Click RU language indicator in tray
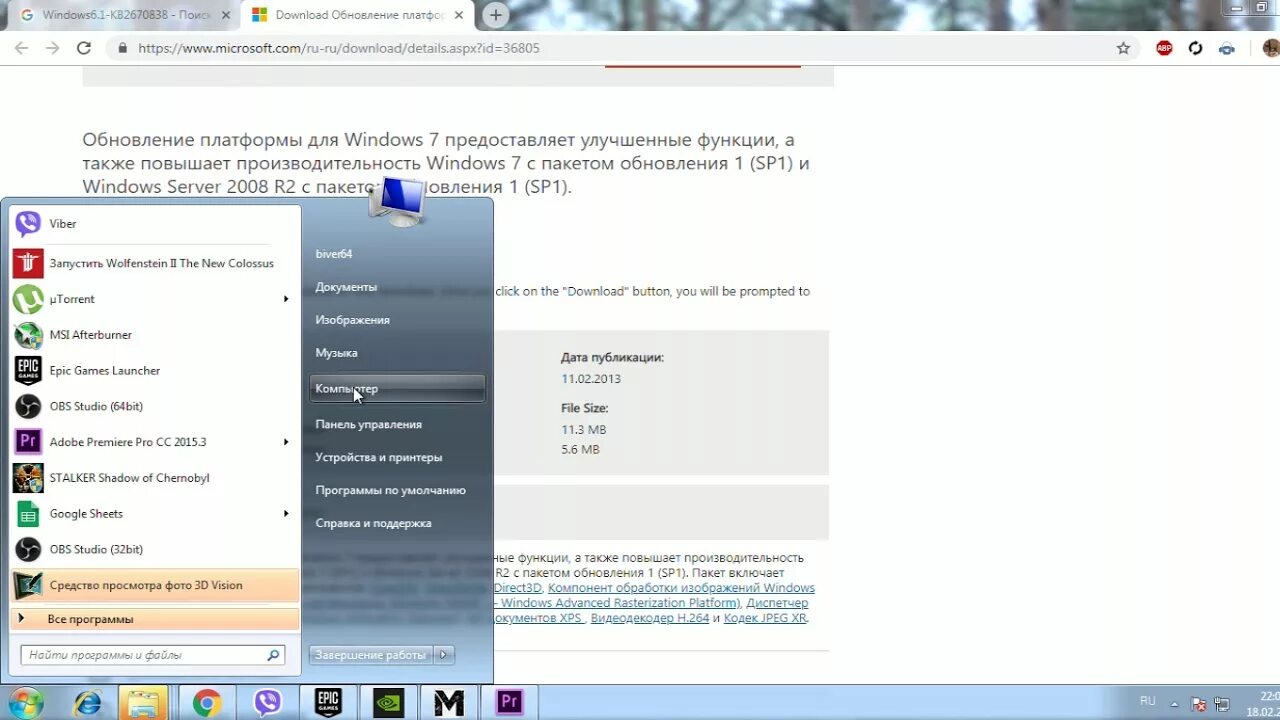Image resolution: width=1280 pixels, height=720 pixels. (x=1148, y=701)
